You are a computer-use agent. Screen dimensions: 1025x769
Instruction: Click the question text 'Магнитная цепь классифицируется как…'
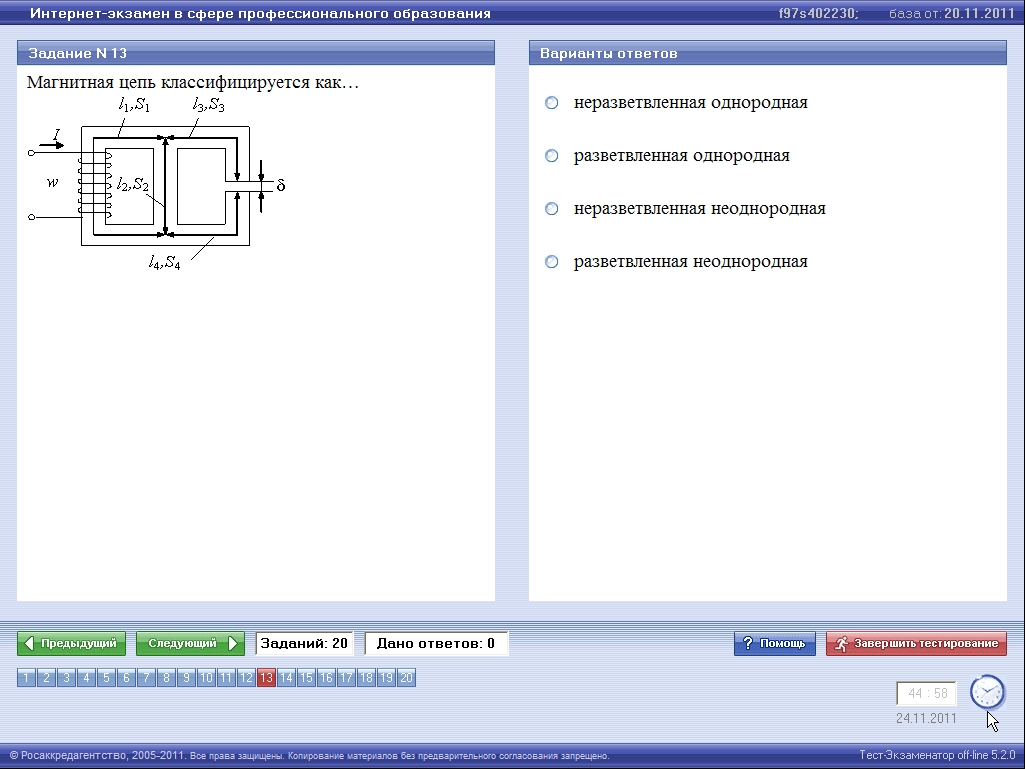coord(193,83)
